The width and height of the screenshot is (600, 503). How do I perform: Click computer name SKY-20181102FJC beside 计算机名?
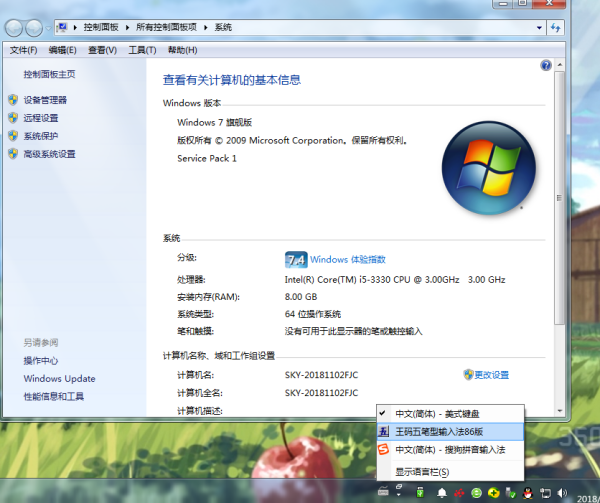coord(321,375)
